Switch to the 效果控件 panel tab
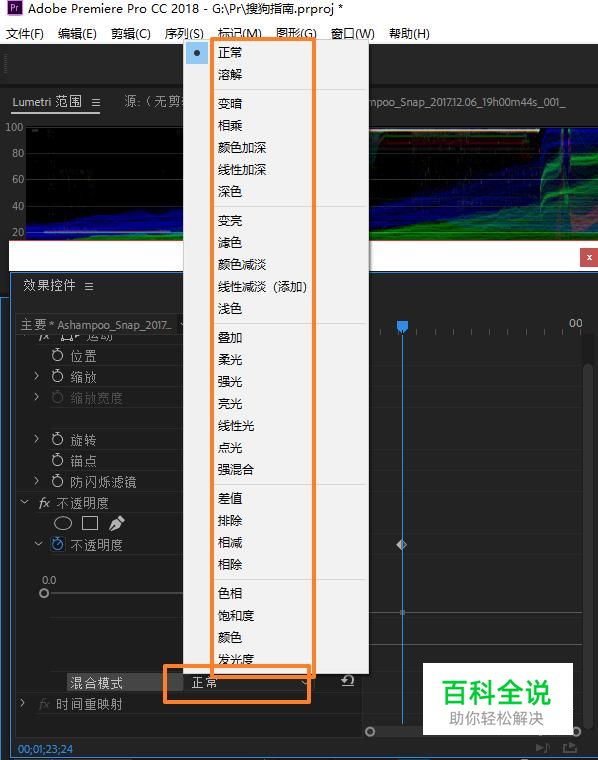Image resolution: width=598 pixels, height=760 pixels. [x=49, y=285]
